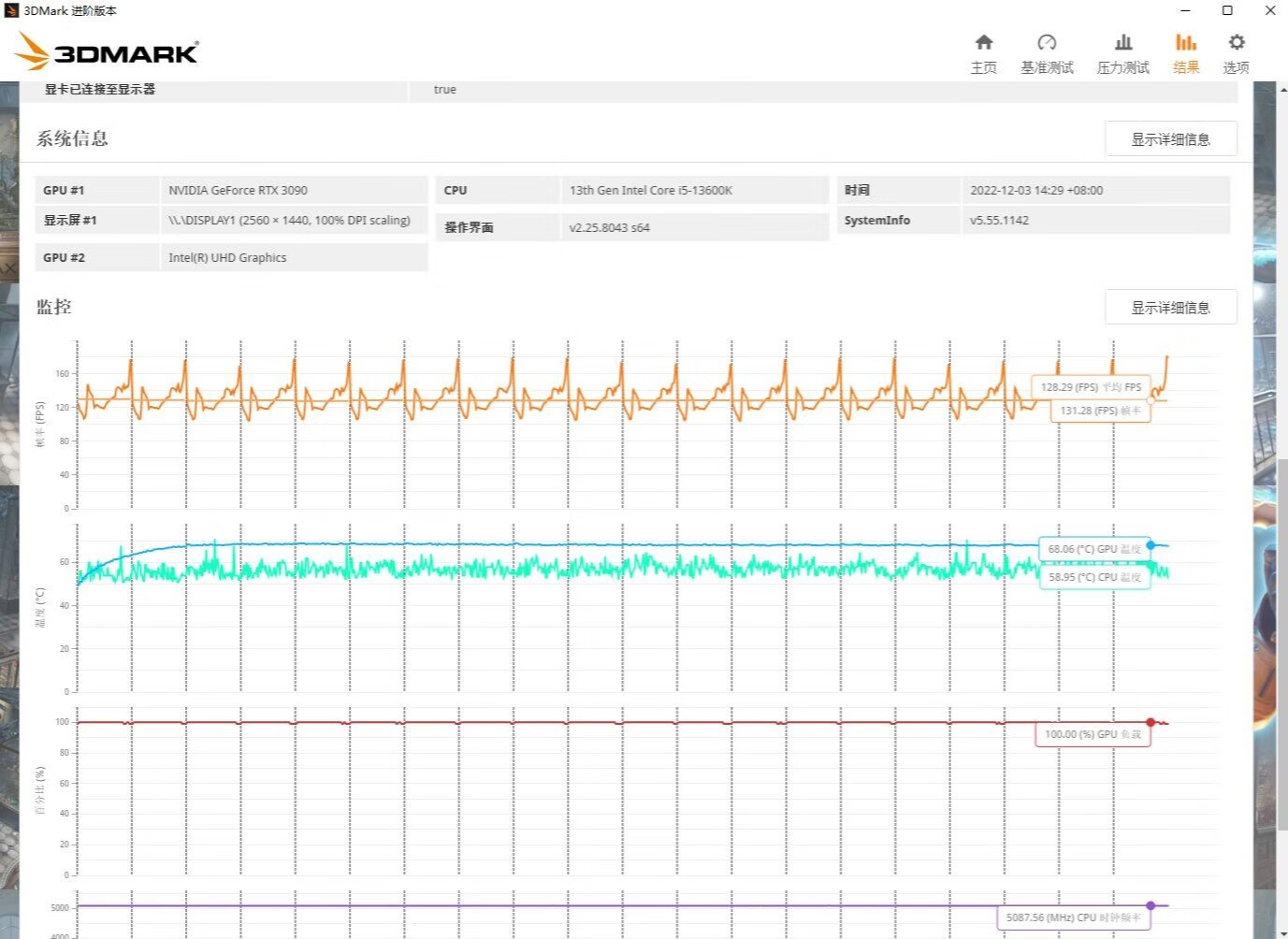
Task: Click the CPU label cell
Action: pos(498,190)
